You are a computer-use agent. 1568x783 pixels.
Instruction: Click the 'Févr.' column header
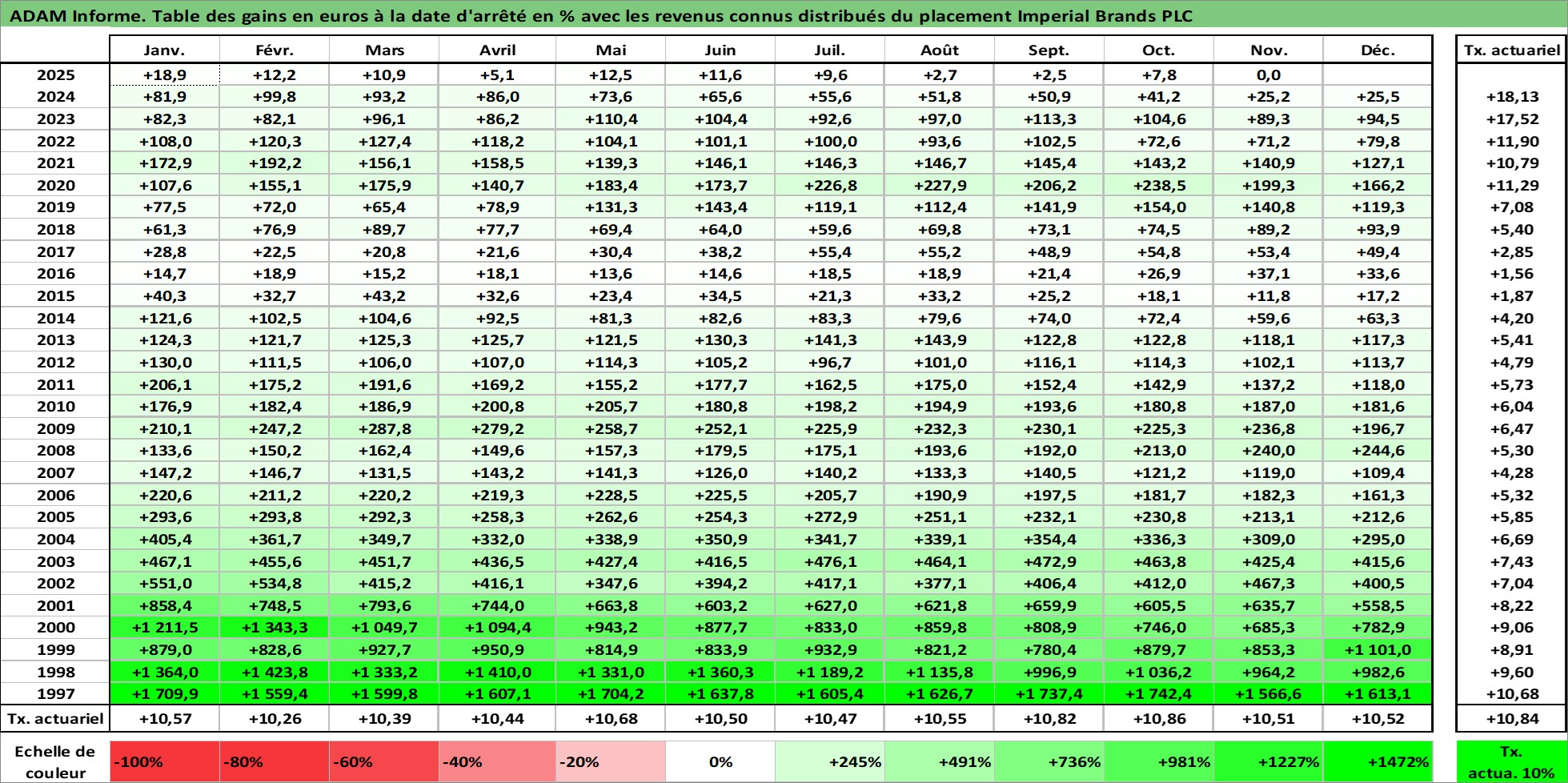[x=275, y=50]
